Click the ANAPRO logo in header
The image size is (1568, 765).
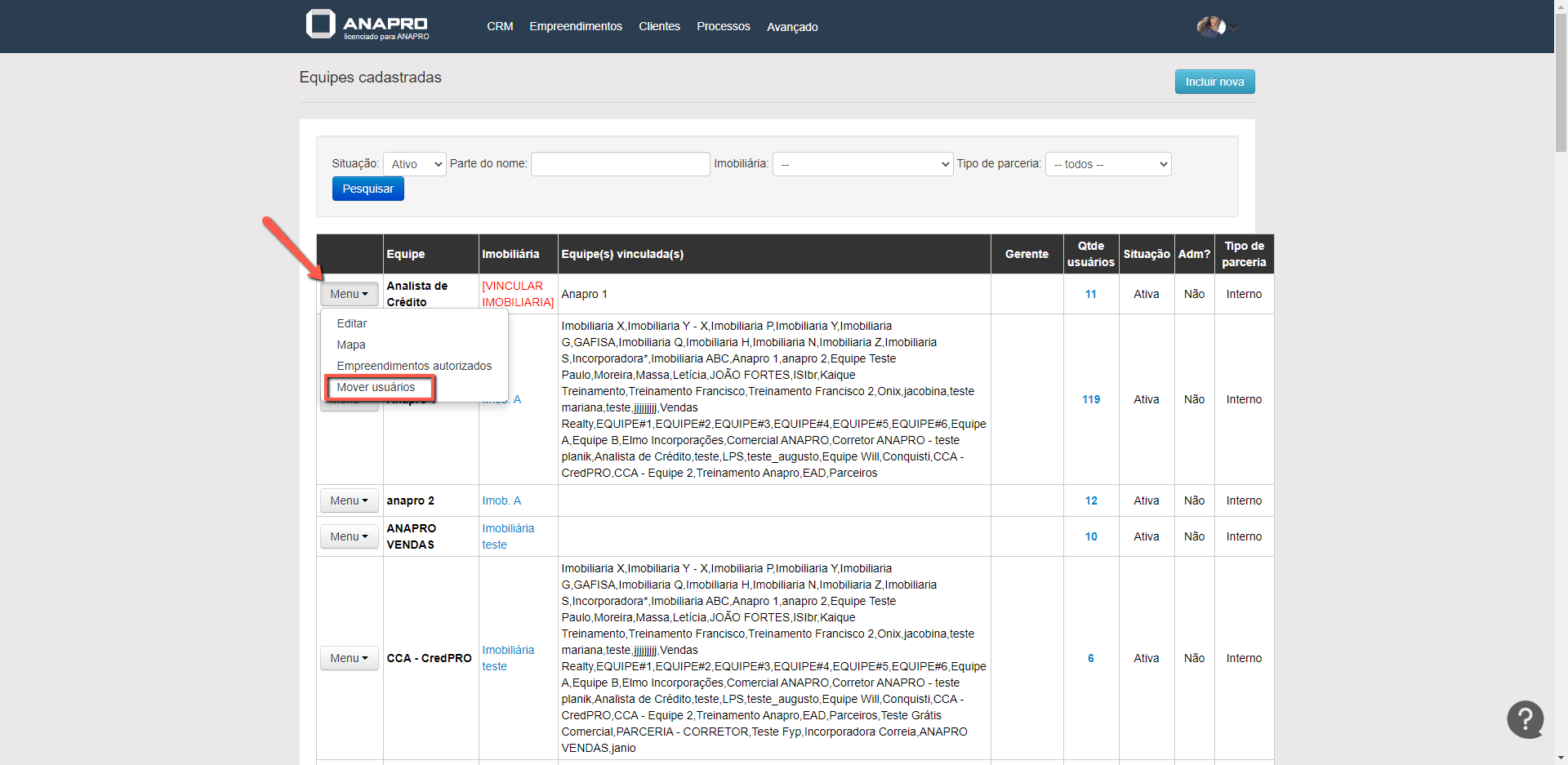(367, 25)
